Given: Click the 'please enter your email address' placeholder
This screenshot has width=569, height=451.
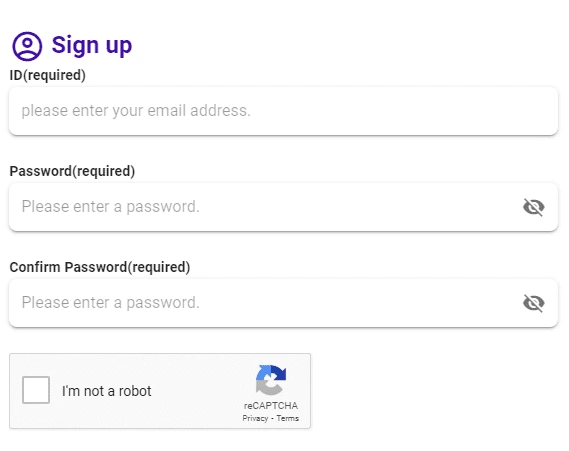Looking at the screenshot, I should tap(136, 111).
